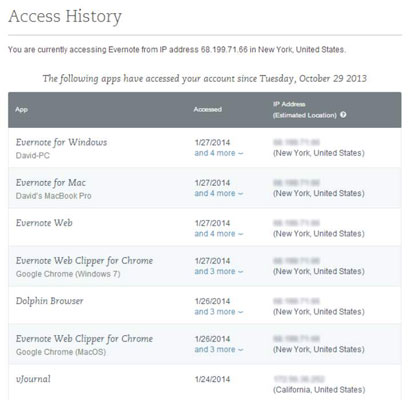Click the App column header
The width and height of the screenshot is (409, 400).
coord(21,110)
